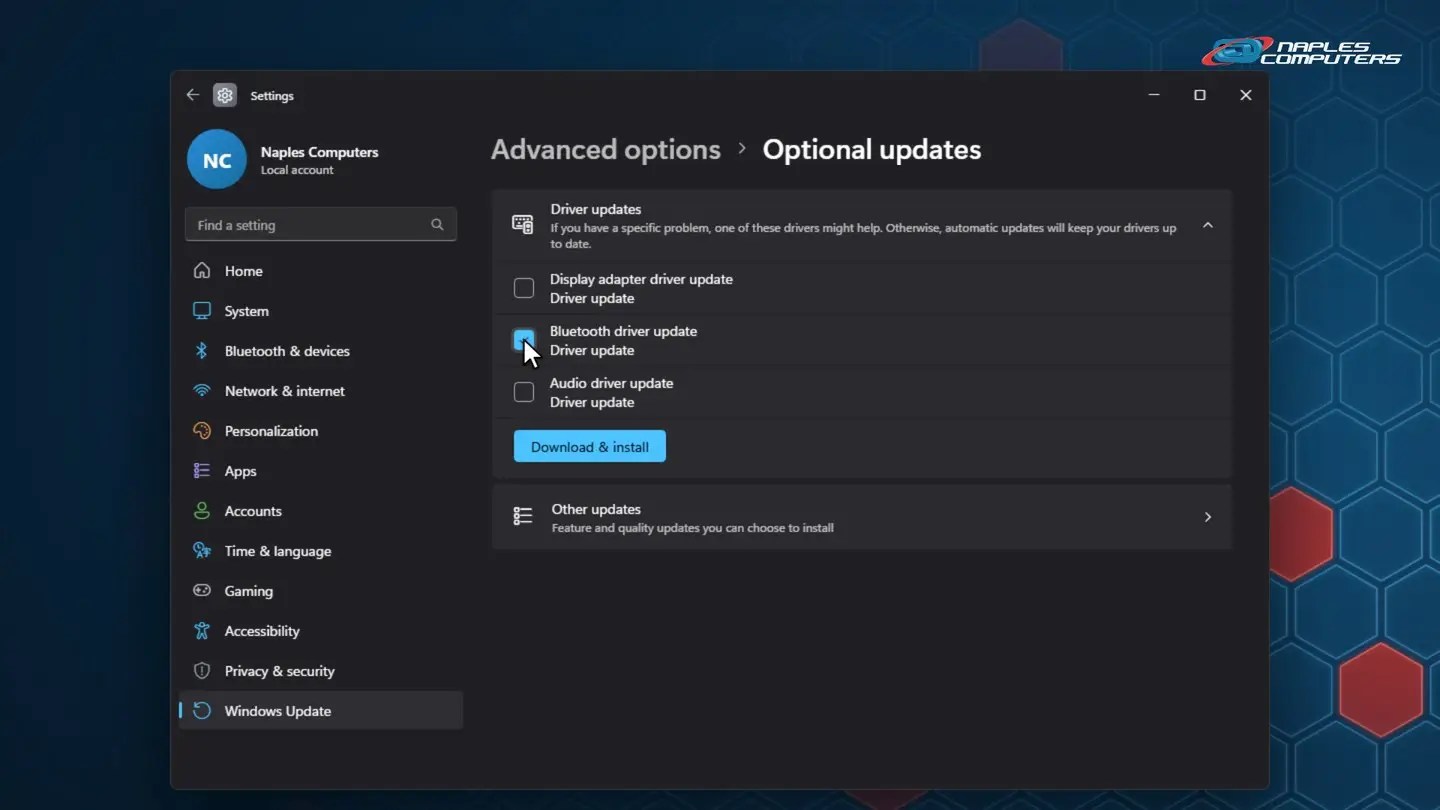The width and height of the screenshot is (1440, 810).
Task: Open Privacy & security settings
Action: 321,671
